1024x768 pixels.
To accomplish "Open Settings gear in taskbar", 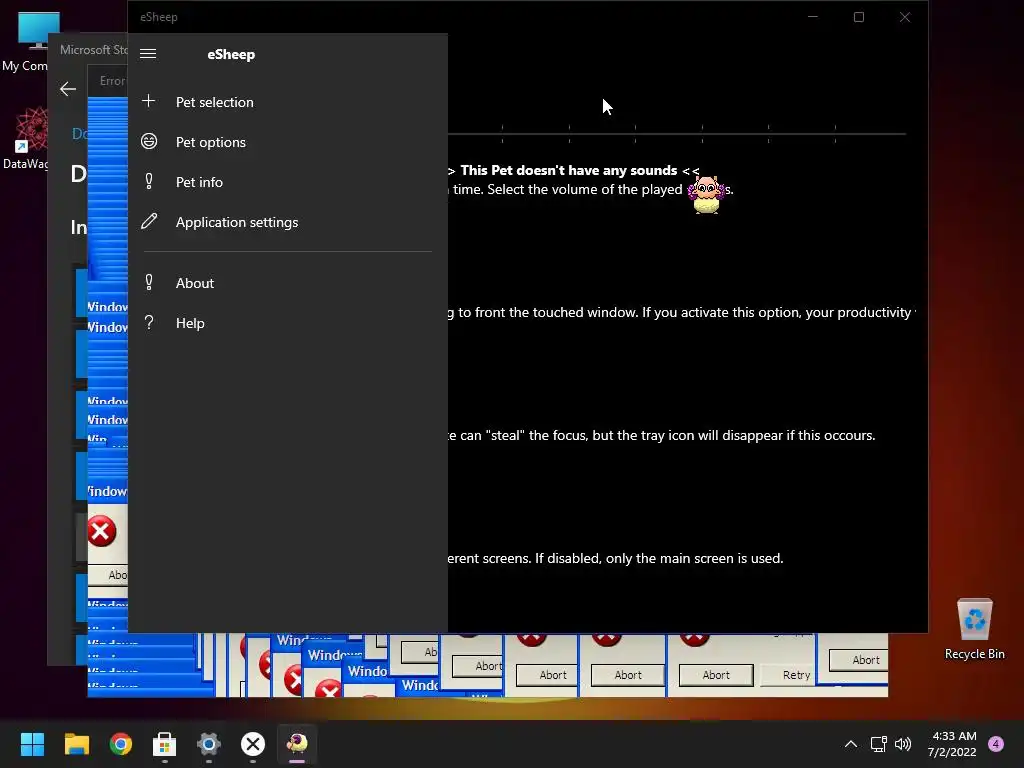I will 209,744.
